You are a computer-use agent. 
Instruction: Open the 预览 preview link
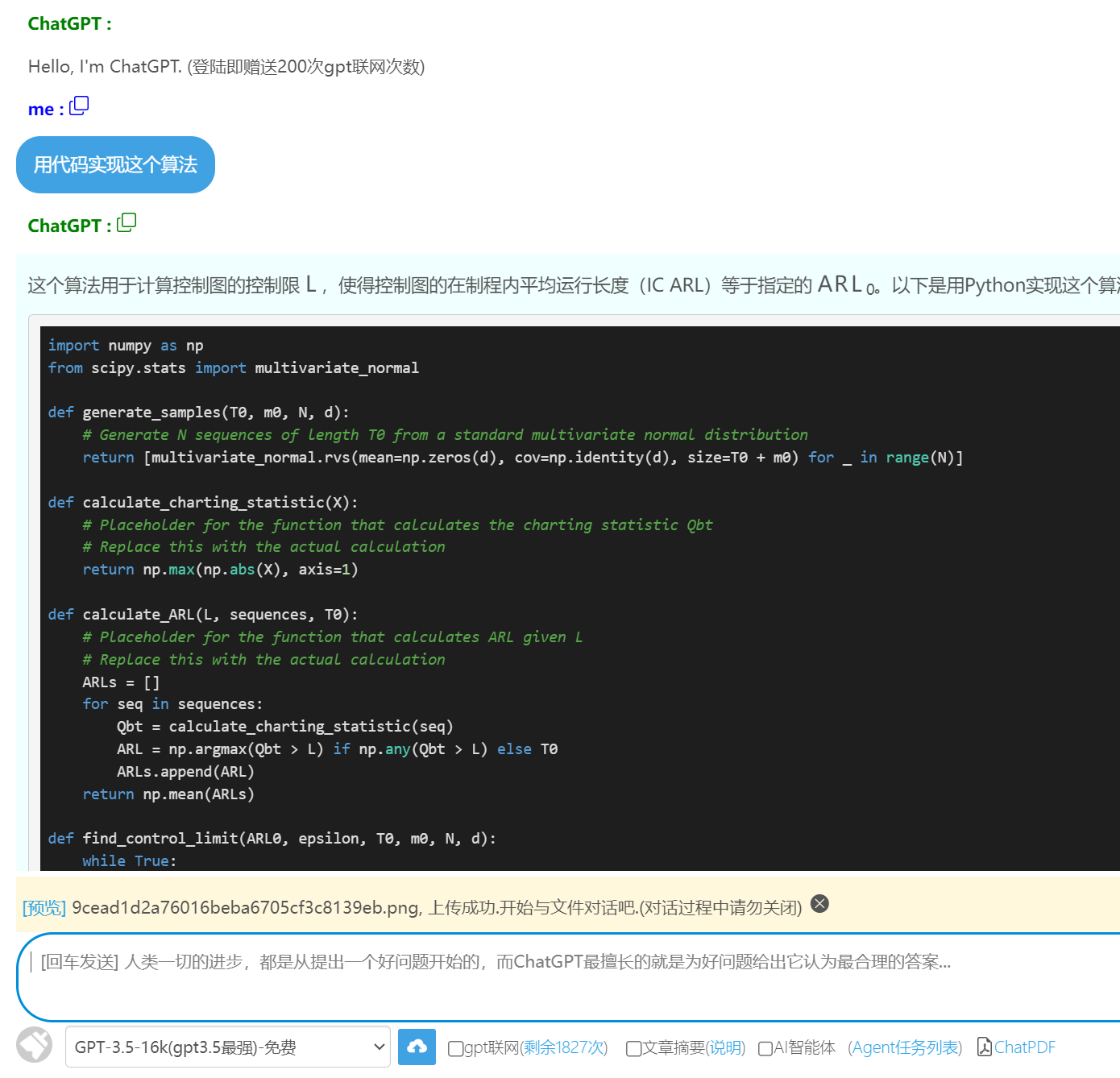tap(44, 908)
